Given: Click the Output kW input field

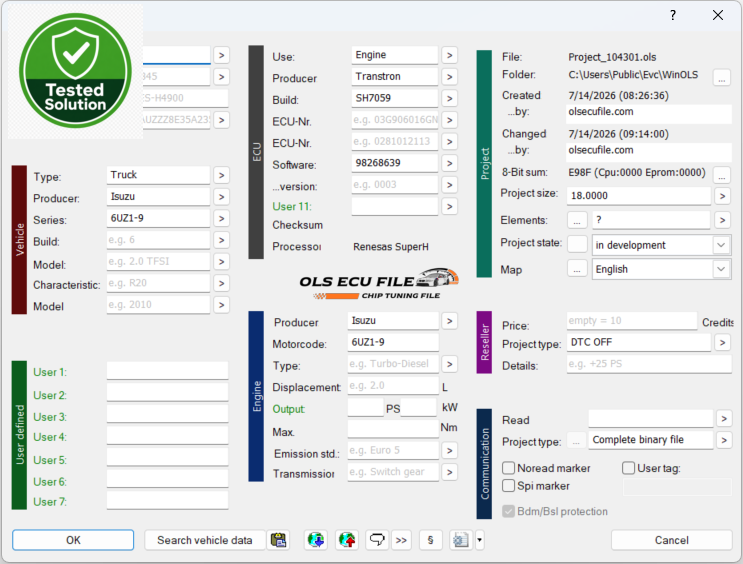Looking at the screenshot, I should [418, 408].
